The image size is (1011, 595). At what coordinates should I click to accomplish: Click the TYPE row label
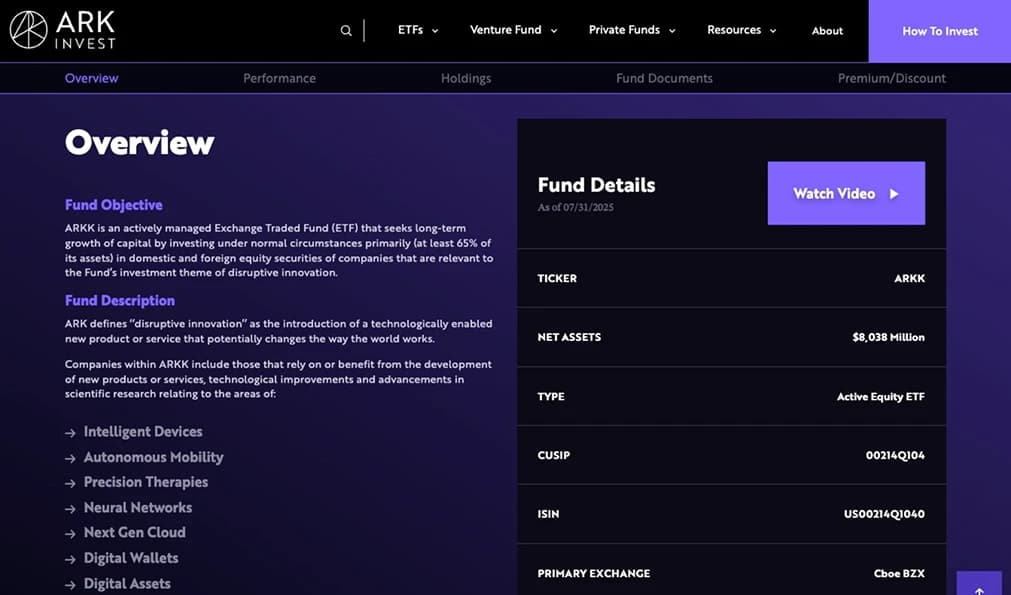click(551, 396)
